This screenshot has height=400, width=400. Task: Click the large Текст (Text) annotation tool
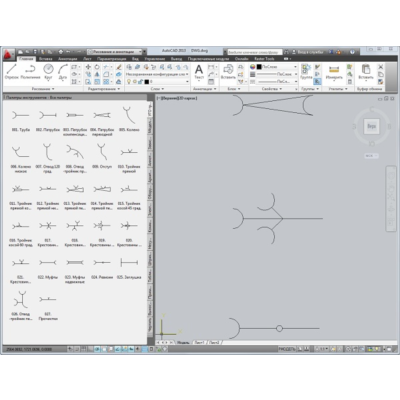pos(199,72)
